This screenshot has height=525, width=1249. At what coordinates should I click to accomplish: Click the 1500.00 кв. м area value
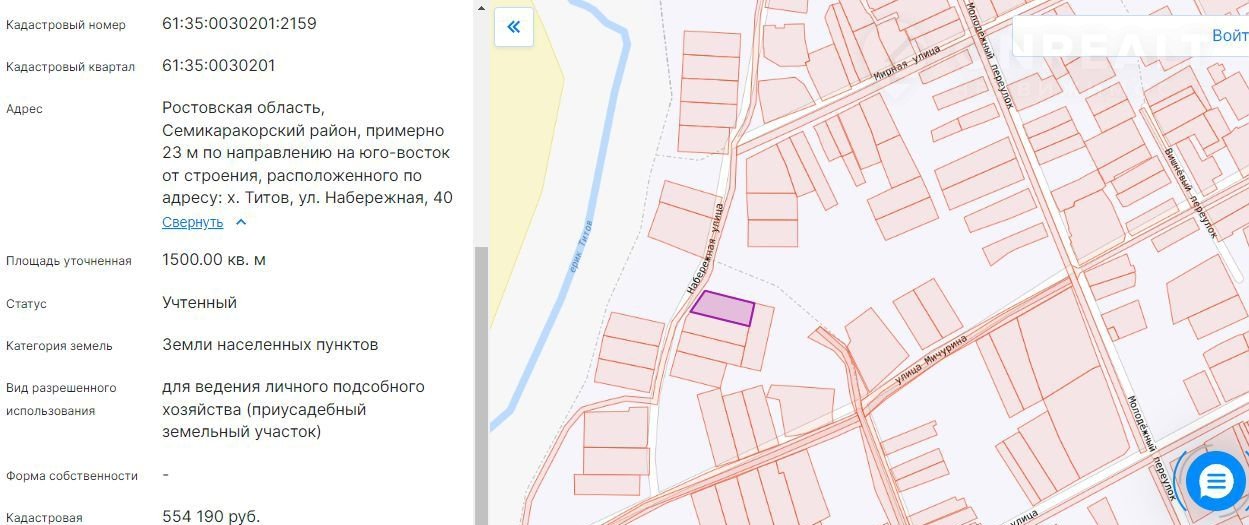(213, 260)
